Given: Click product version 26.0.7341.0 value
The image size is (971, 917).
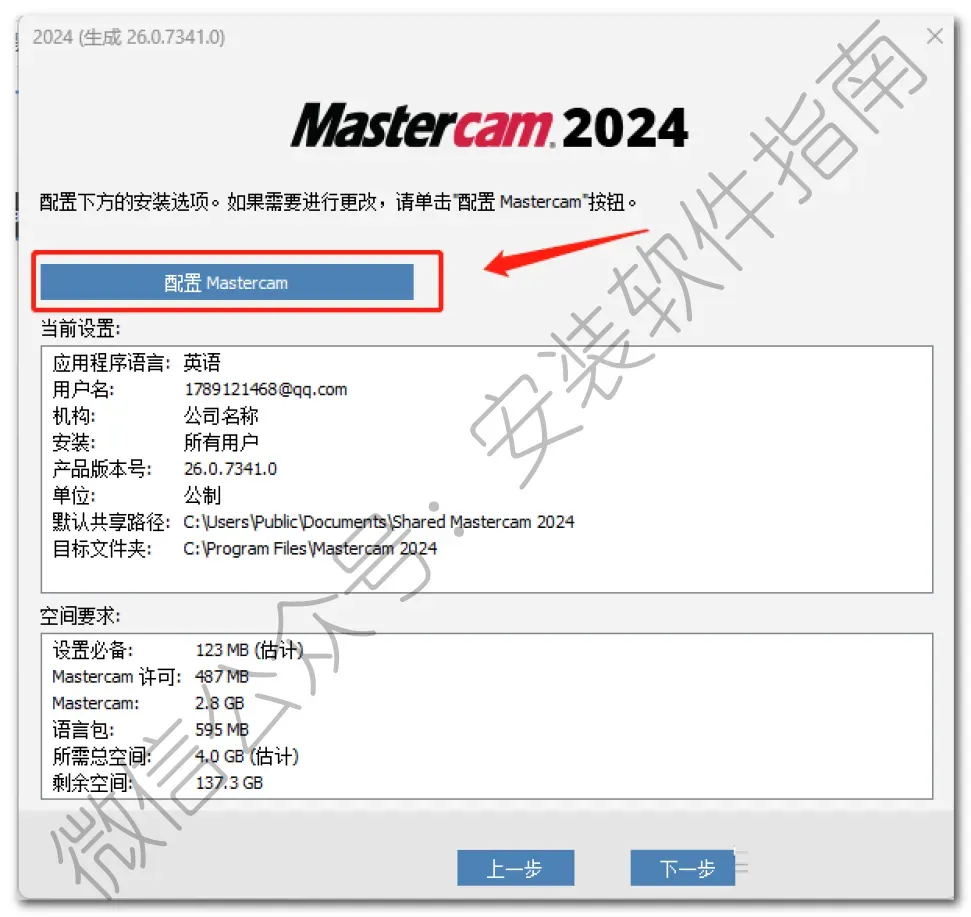Looking at the screenshot, I should (230, 469).
